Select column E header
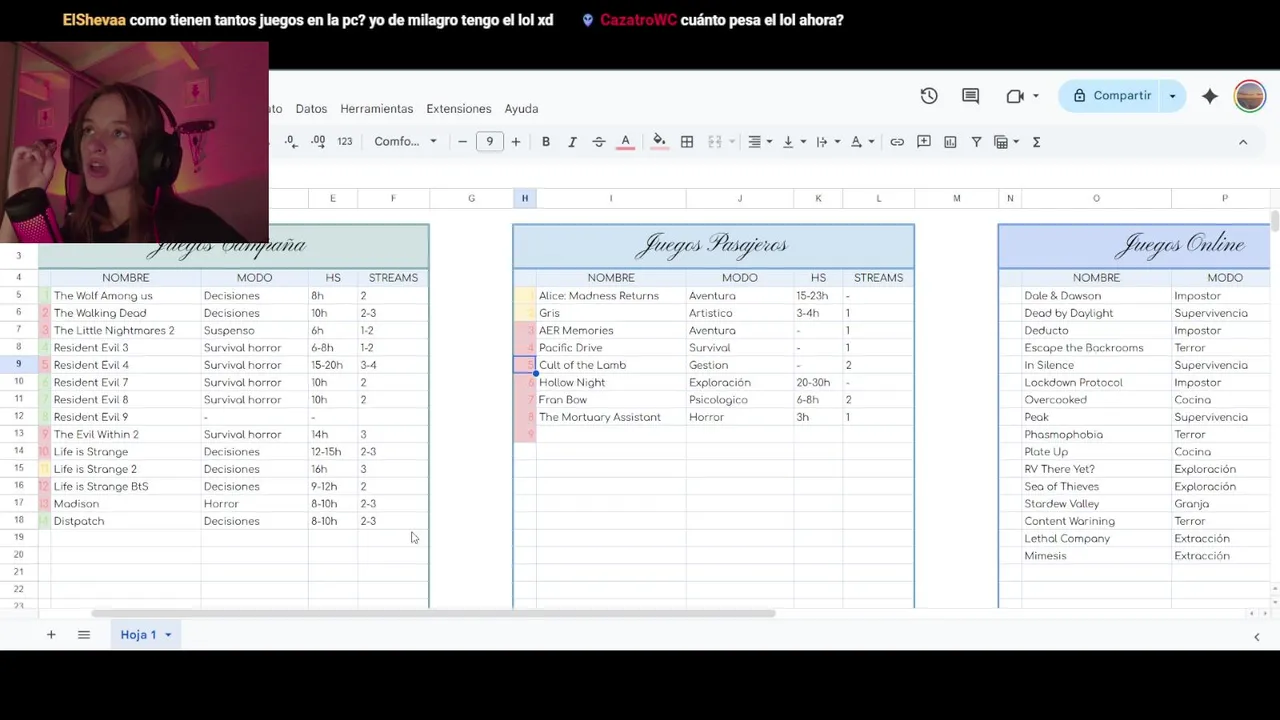This screenshot has height=720, width=1280. click(x=333, y=198)
